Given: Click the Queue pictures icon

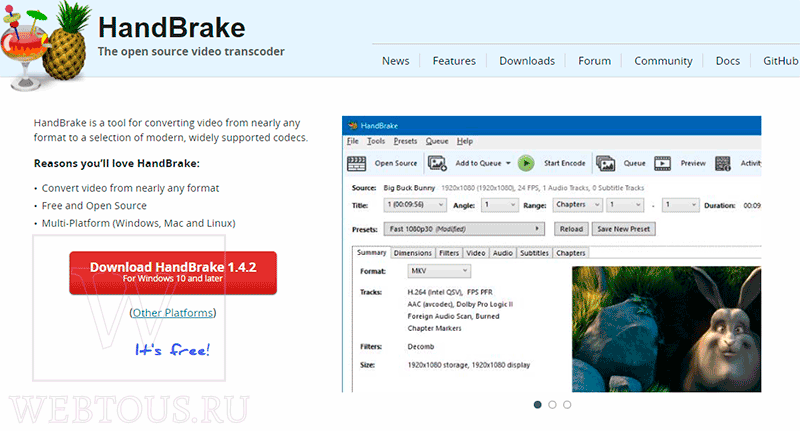Looking at the screenshot, I should (606, 163).
